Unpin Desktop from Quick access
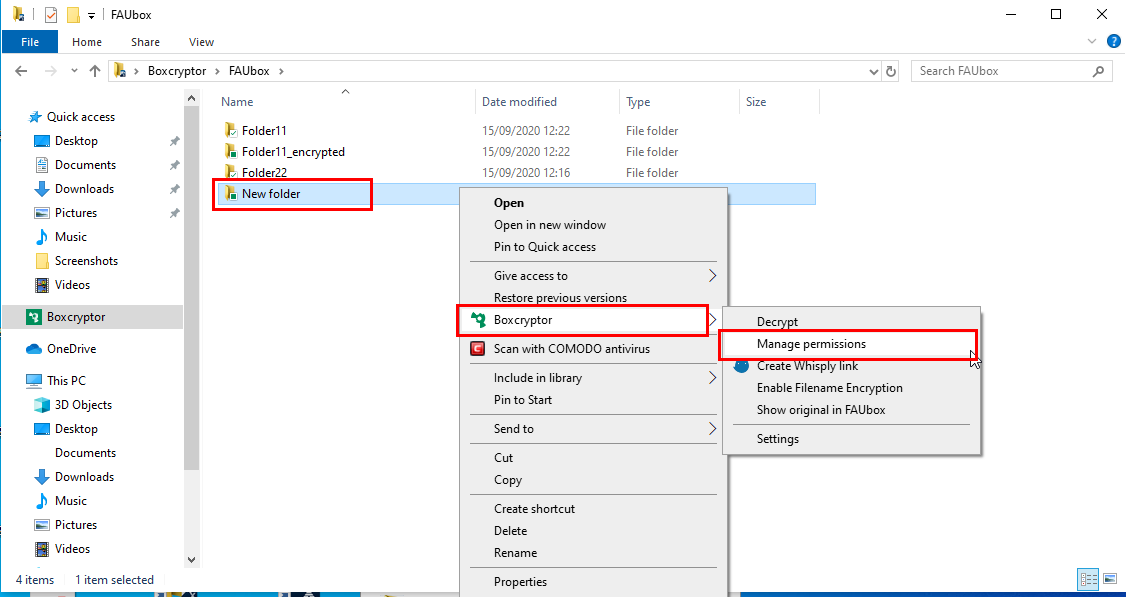The image size is (1126, 597). point(174,141)
